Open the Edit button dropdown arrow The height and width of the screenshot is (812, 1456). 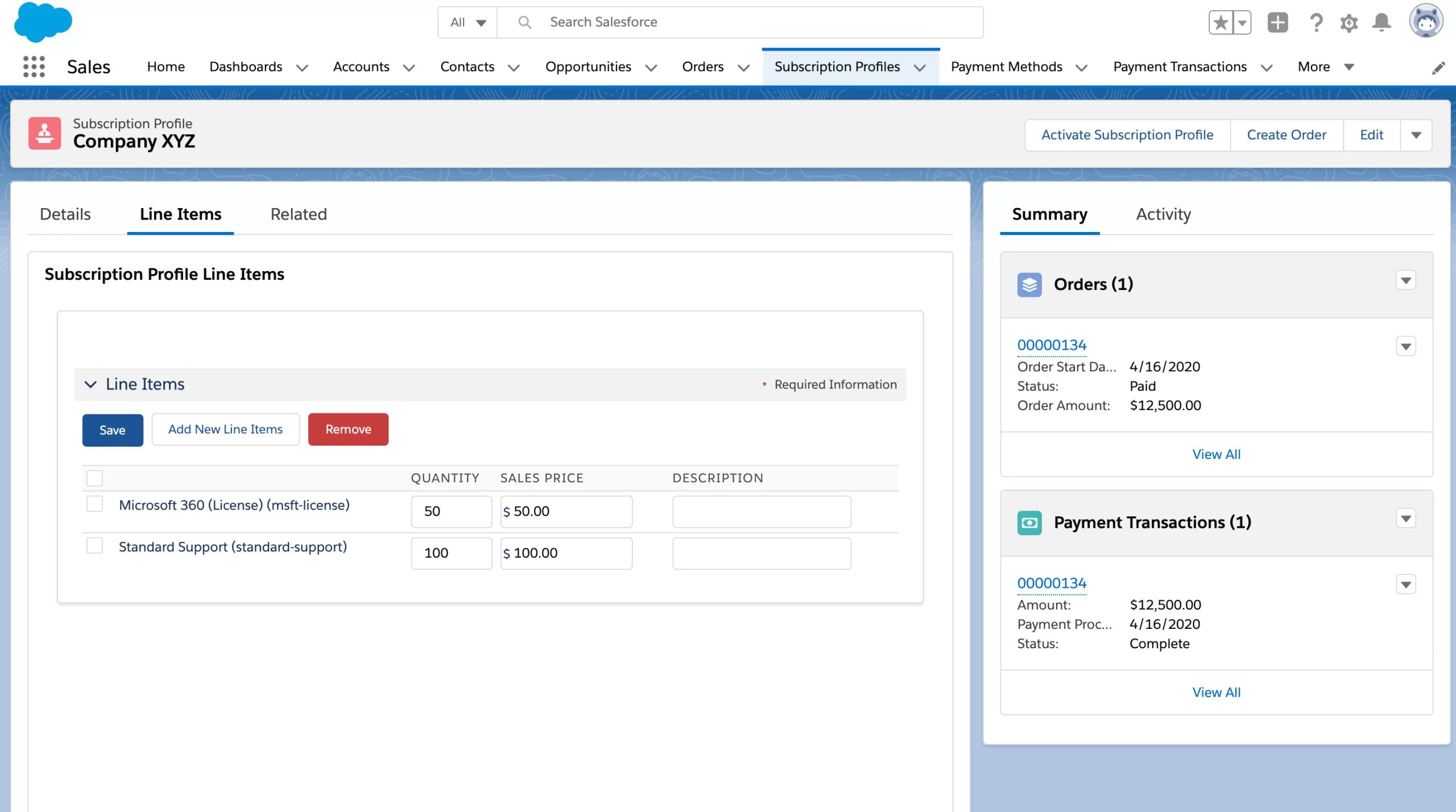(x=1416, y=135)
